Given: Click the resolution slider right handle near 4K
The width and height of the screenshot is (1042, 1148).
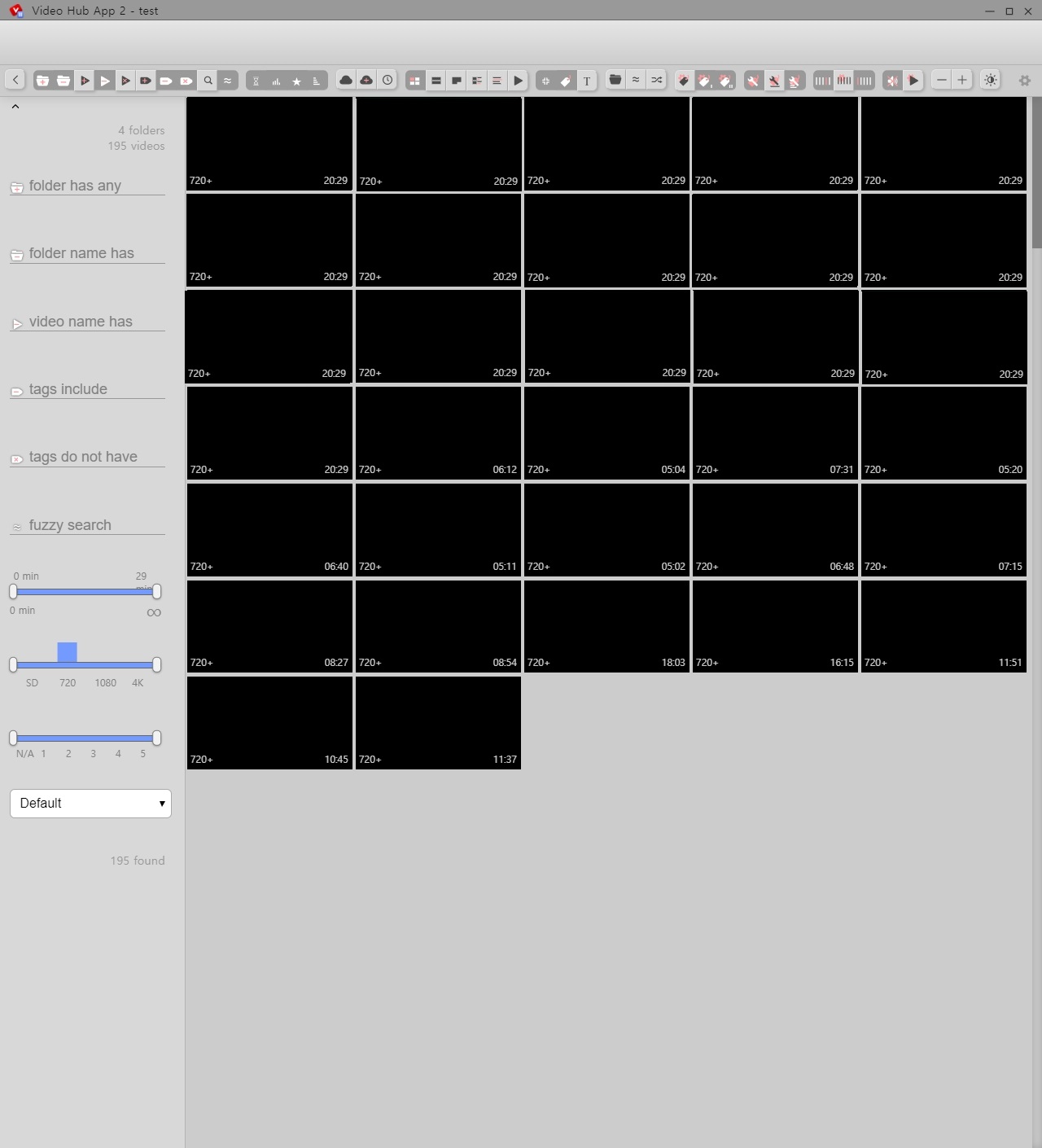Looking at the screenshot, I should (x=157, y=665).
